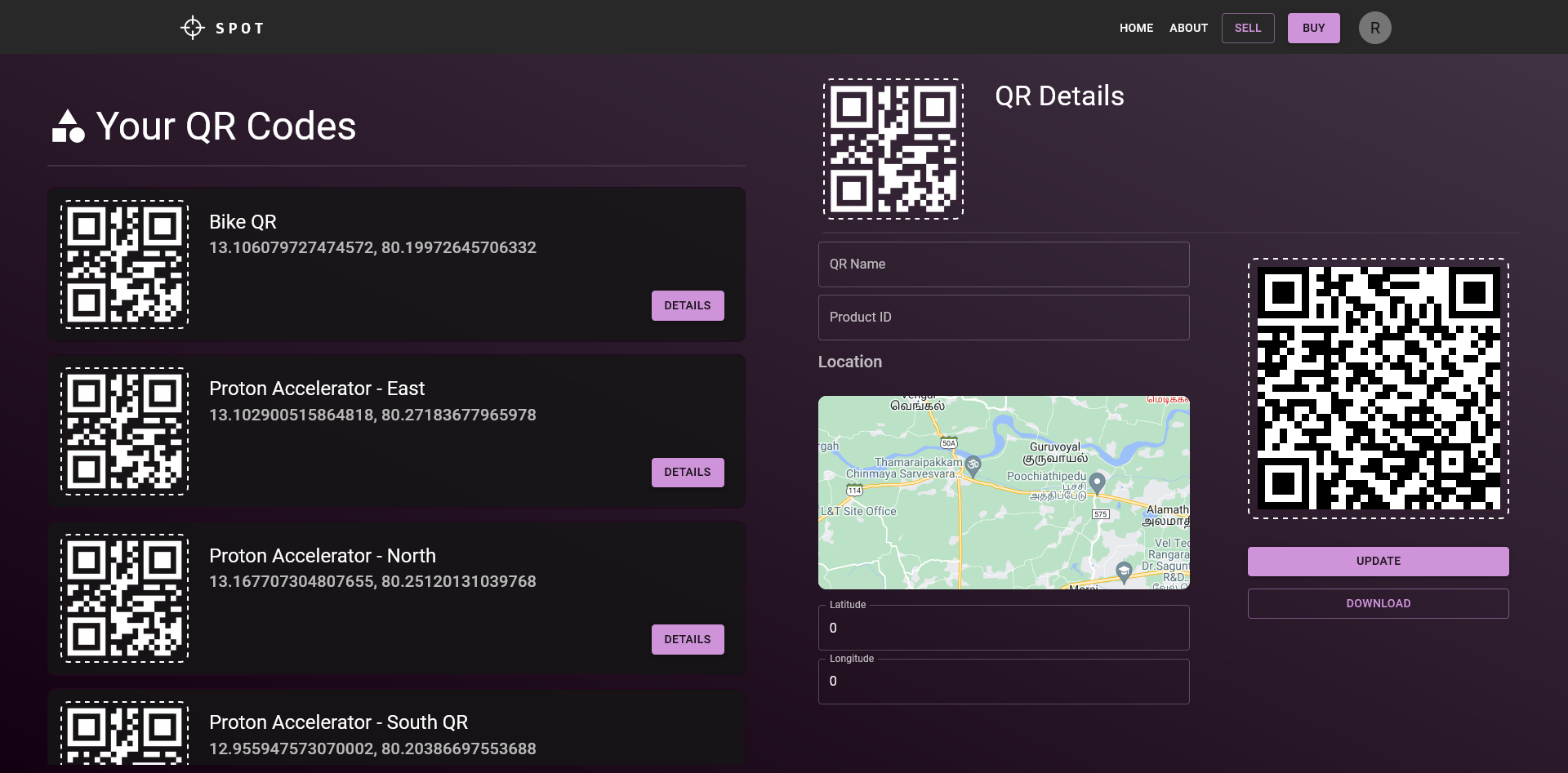Open DETAILS for Proton Accelerator - East

click(x=688, y=472)
